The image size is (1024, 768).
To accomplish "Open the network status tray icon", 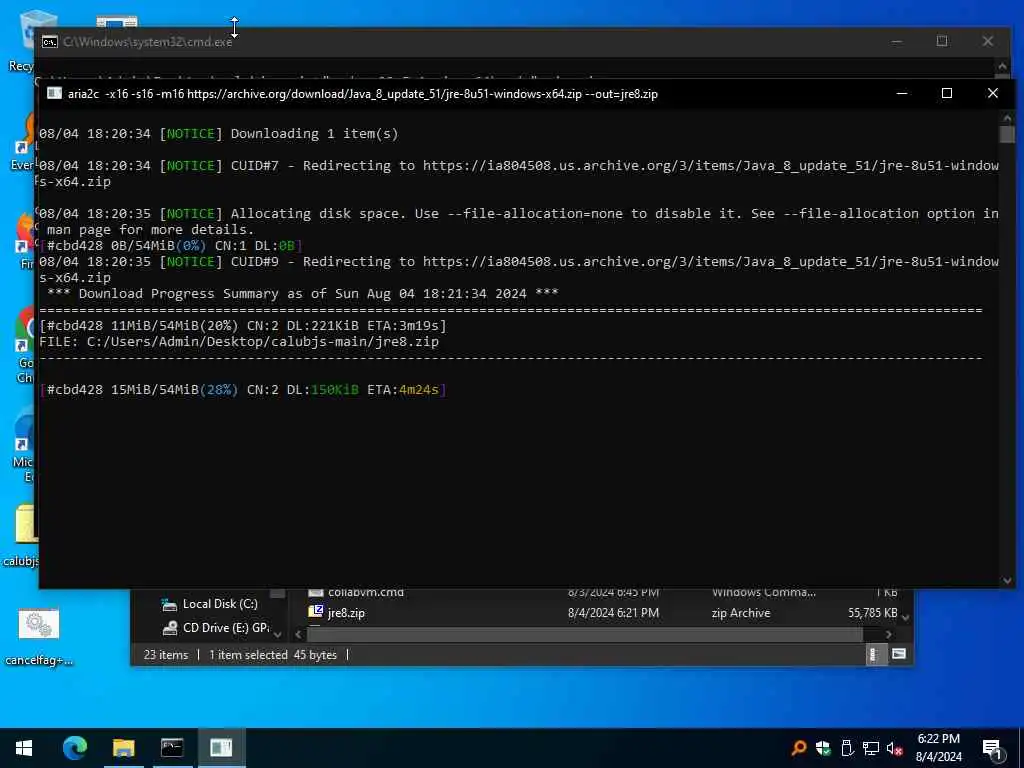I will [x=871, y=748].
